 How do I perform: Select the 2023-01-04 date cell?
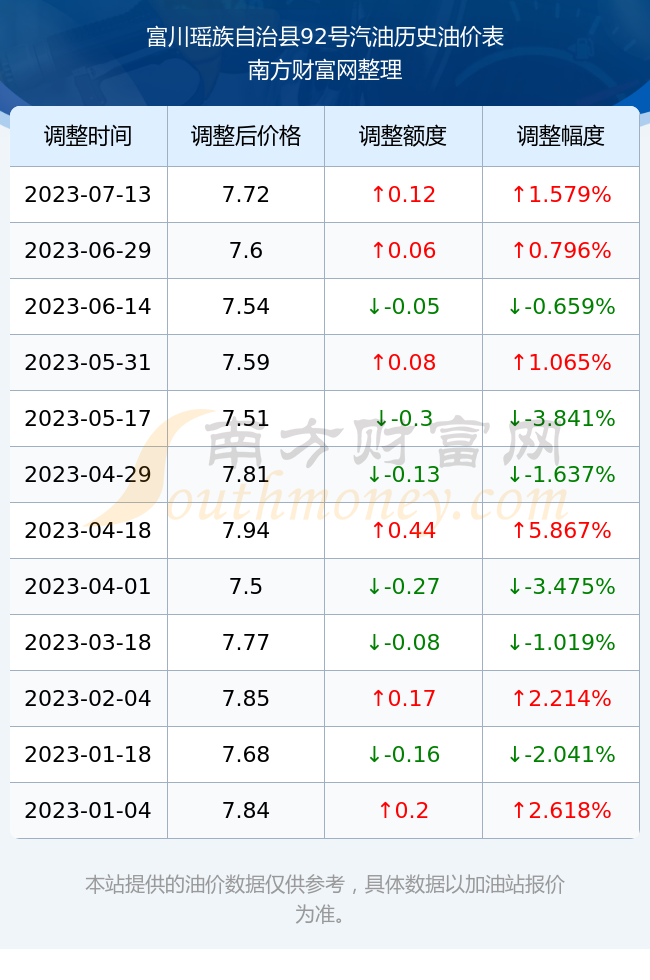[x=88, y=810]
